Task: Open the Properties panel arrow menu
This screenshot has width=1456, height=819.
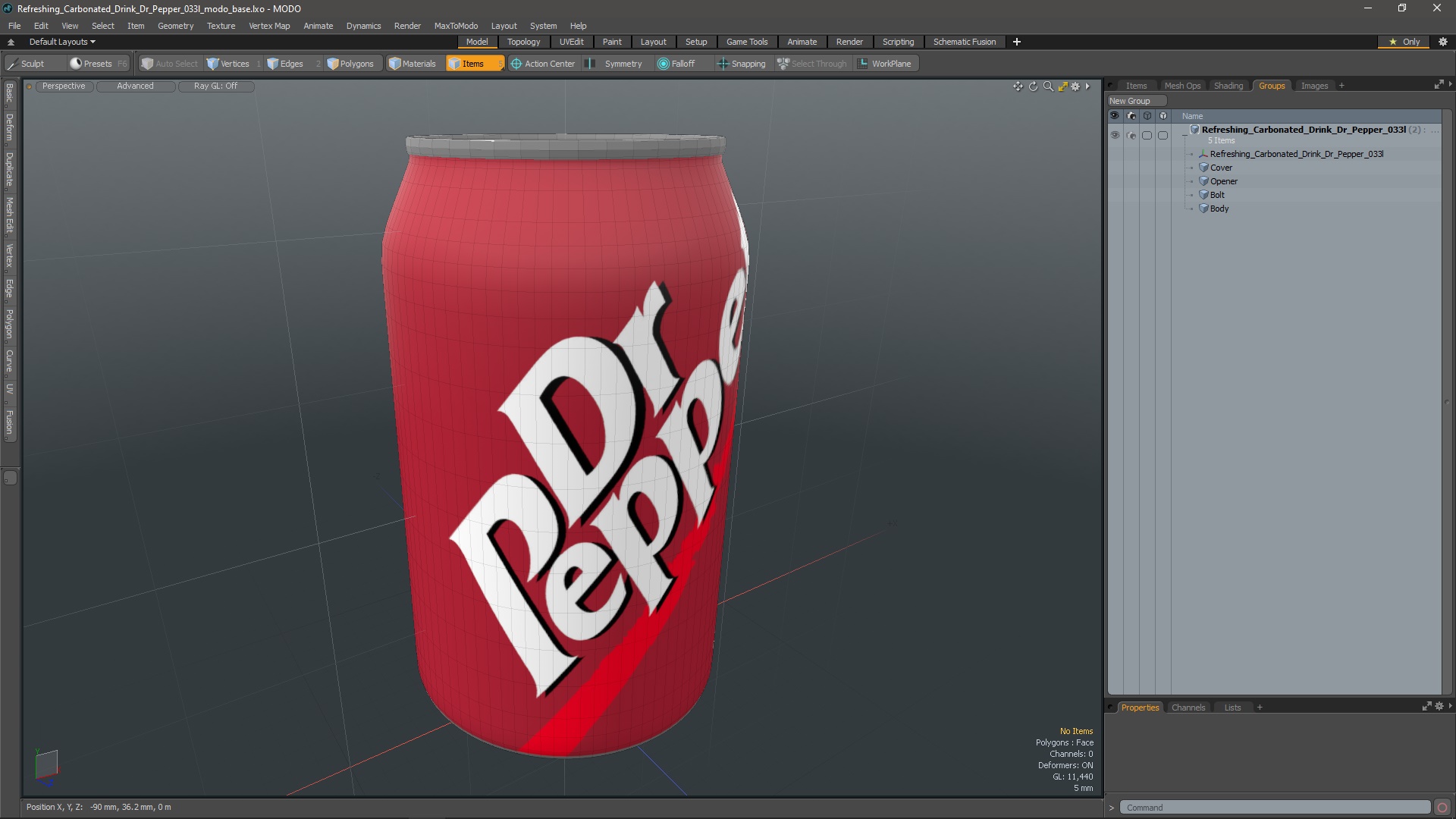Action: pyautogui.click(x=1450, y=706)
